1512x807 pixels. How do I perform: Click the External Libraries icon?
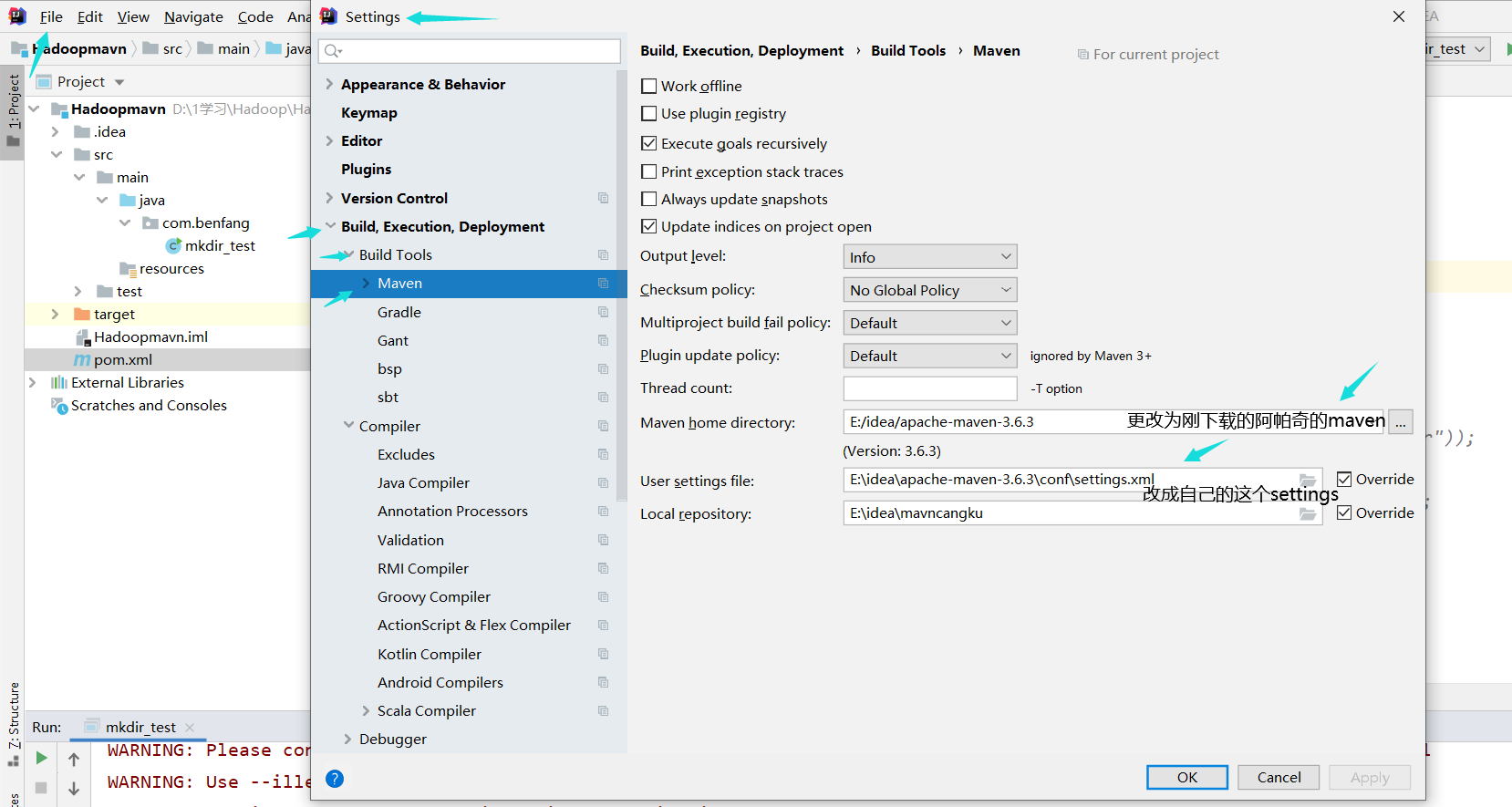[59, 383]
